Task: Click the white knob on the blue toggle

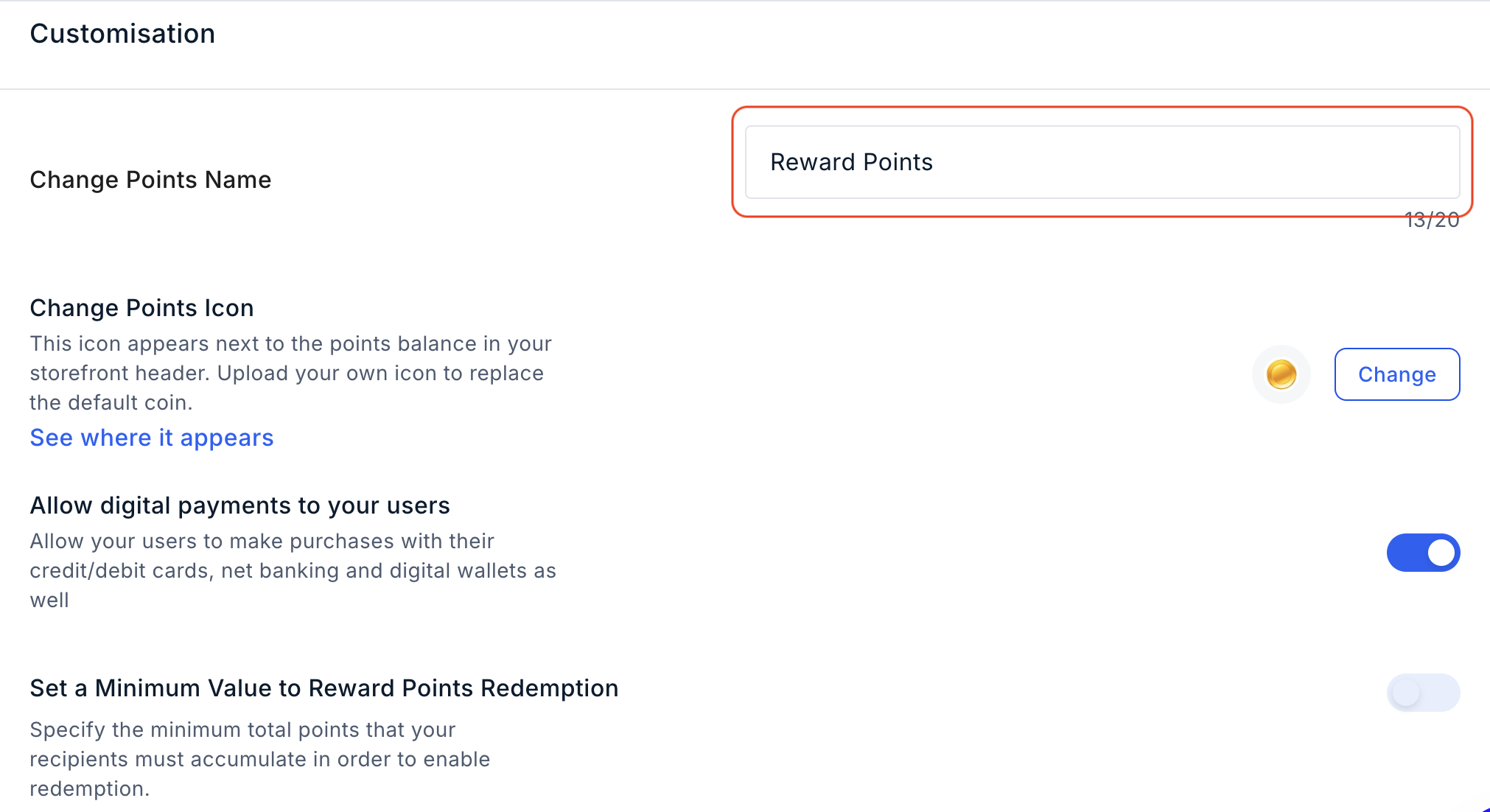Action: (x=1441, y=553)
